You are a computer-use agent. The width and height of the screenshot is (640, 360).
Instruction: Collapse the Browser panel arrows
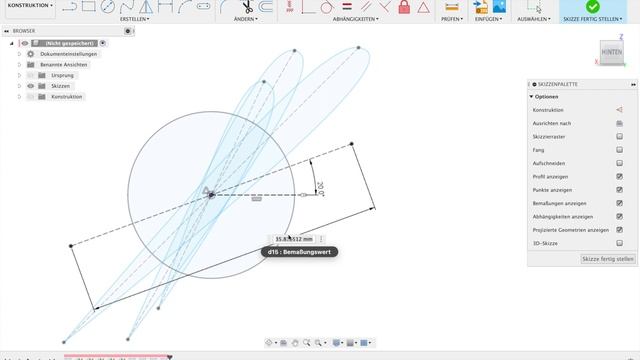(7, 31)
